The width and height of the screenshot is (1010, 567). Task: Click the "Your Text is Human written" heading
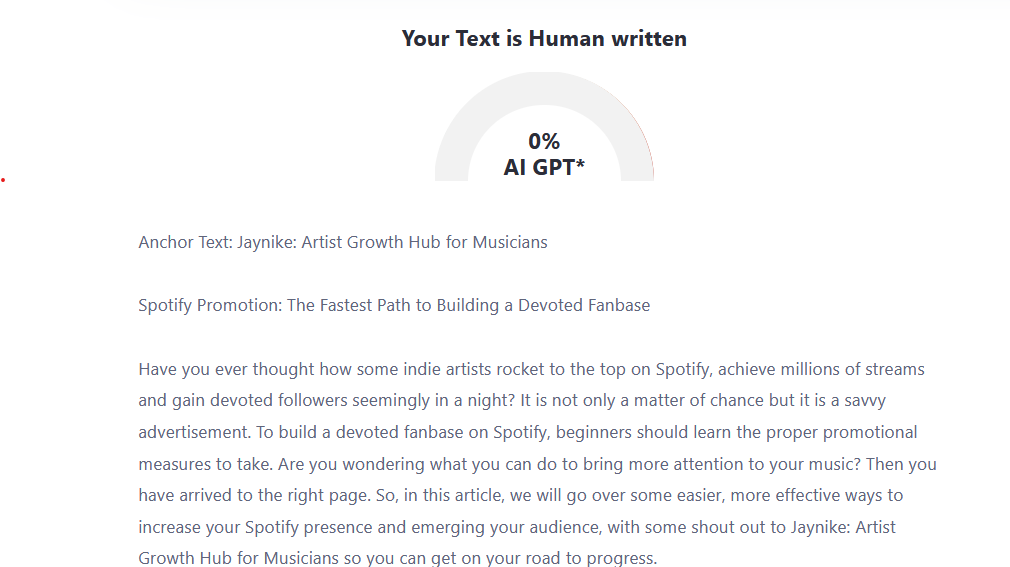(x=544, y=39)
